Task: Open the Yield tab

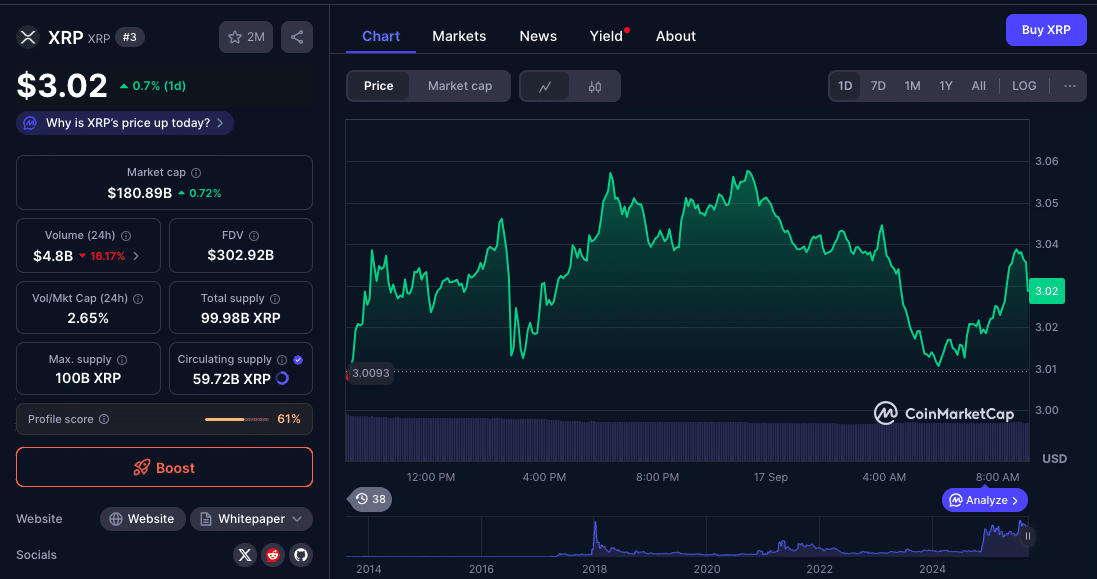Action: [x=607, y=36]
